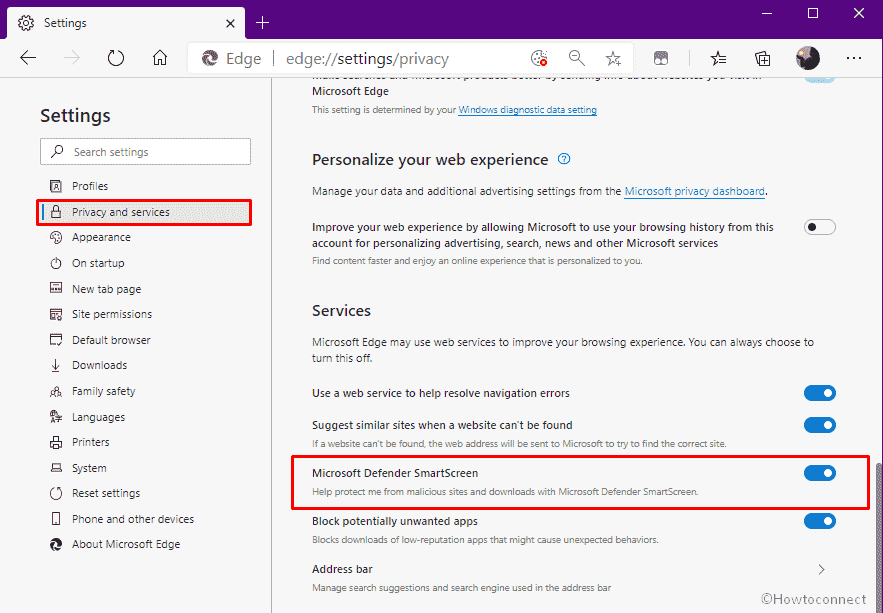Screen dimensions: 883x613
Task: Open the Home page button
Action: (x=160, y=58)
